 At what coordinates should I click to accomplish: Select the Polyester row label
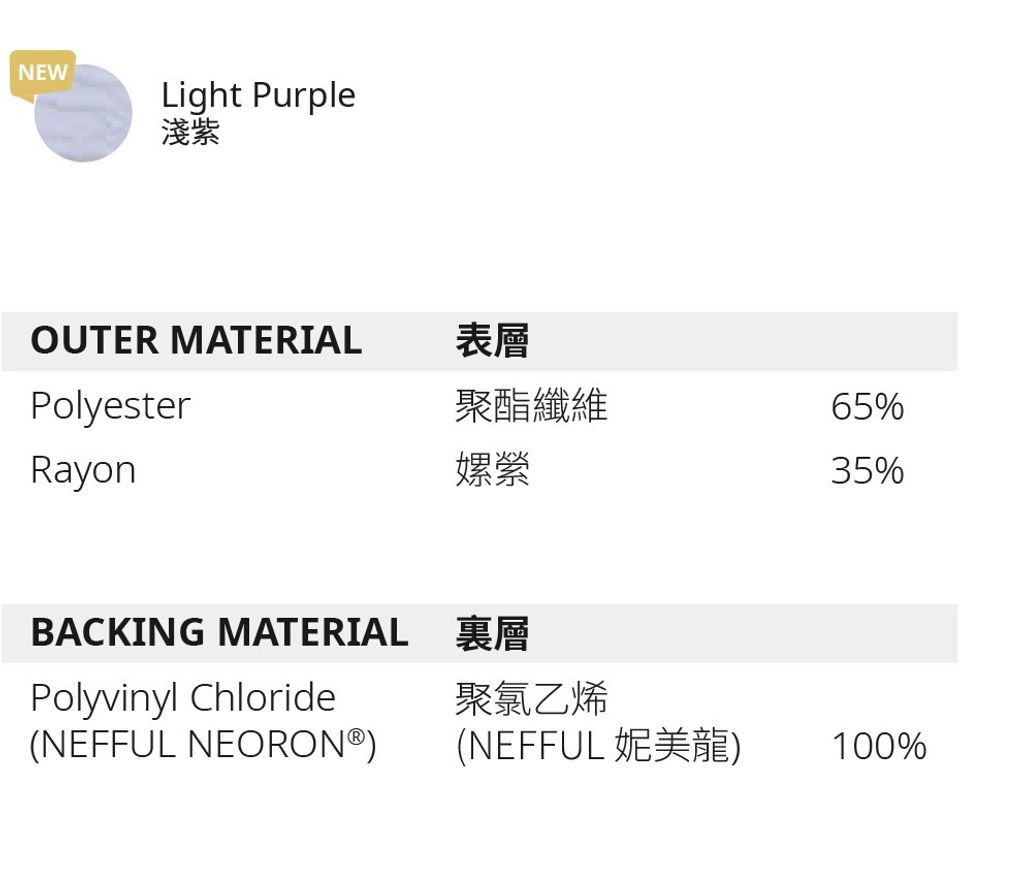point(110,406)
